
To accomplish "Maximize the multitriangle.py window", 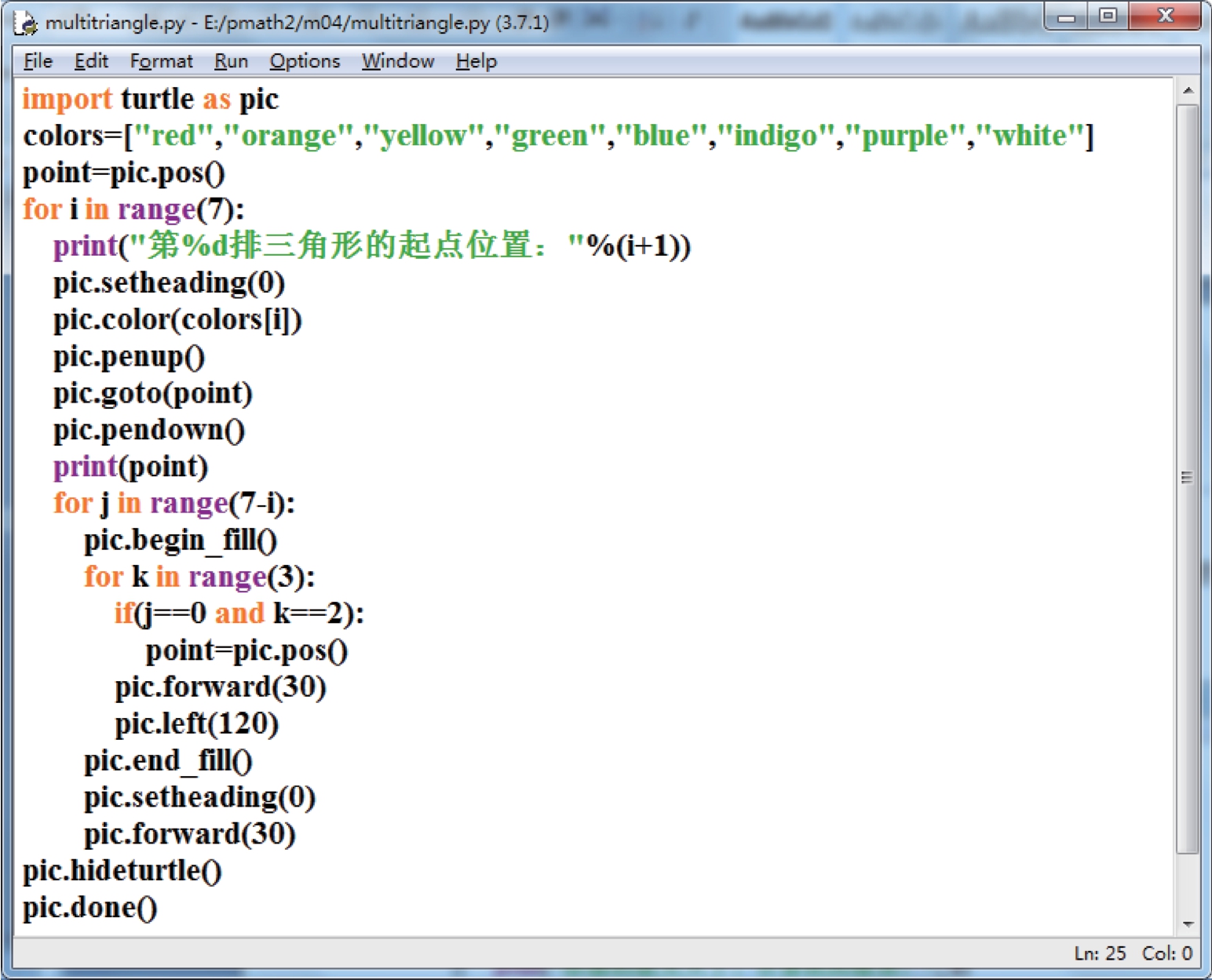I will point(1108,16).
